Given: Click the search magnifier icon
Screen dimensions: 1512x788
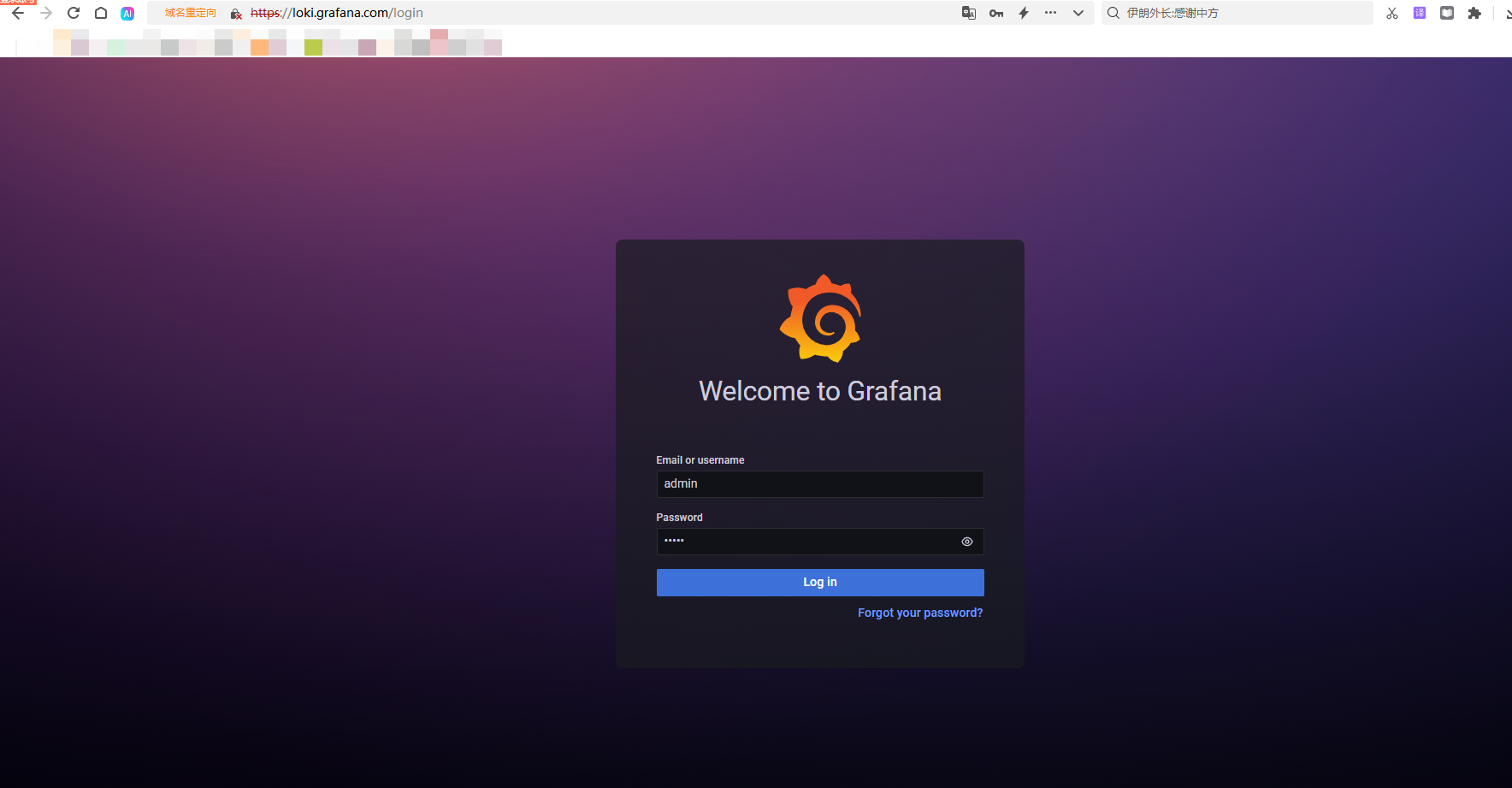Looking at the screenshot, I should 1113,13.
